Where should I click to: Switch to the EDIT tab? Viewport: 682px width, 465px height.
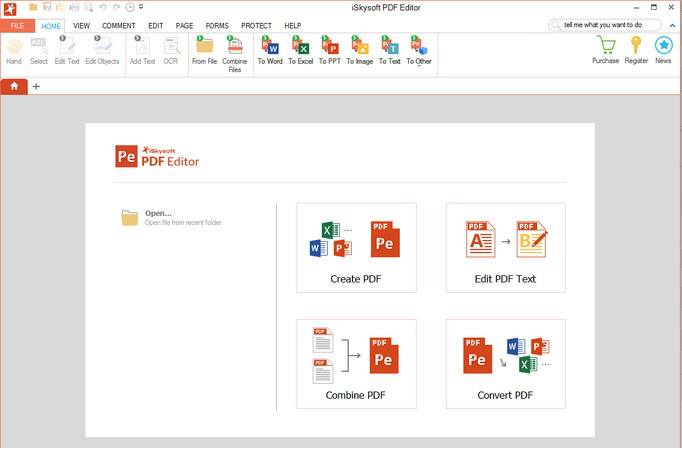click(x=155, y=26)
